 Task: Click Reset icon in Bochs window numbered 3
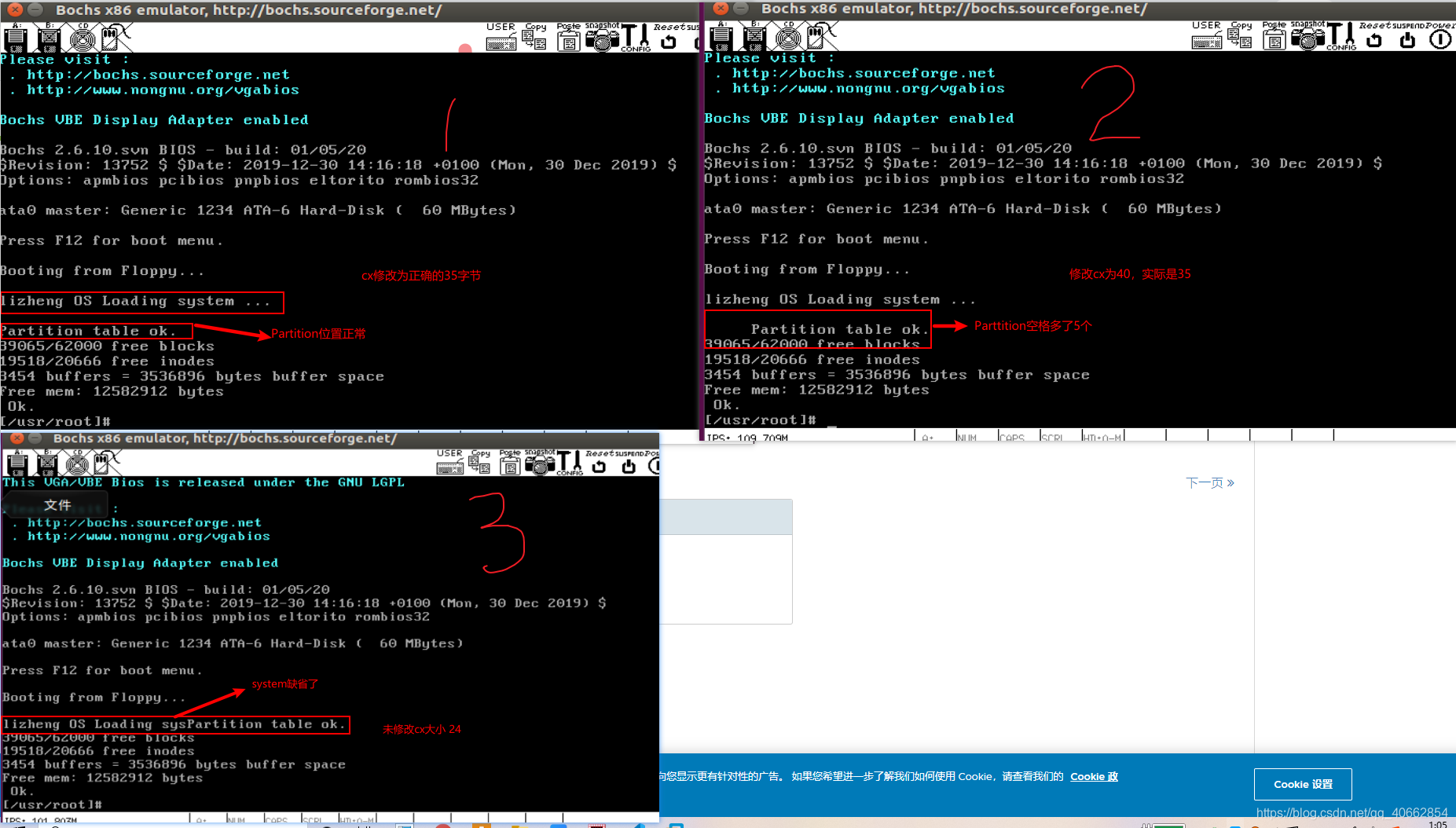(599, 463)
